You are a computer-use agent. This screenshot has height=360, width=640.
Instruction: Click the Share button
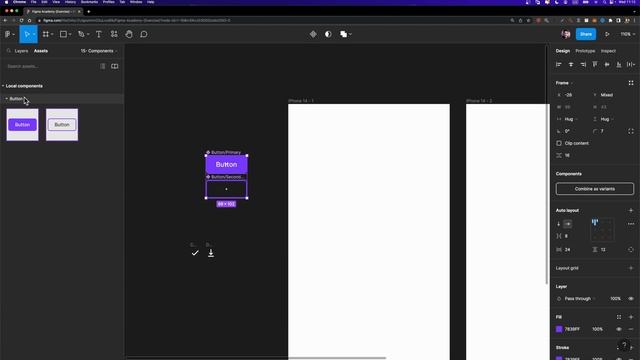[x=586, y=34]
